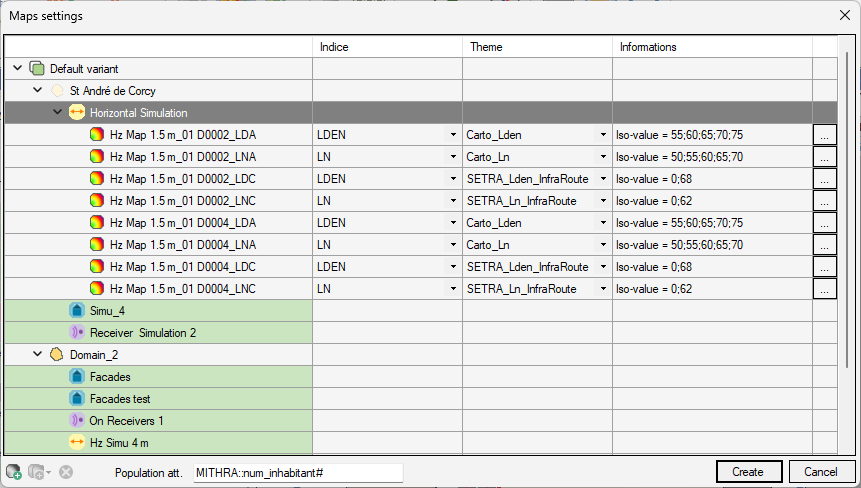
Task: Click the St André de Corcy domain icon
Action: coord(57,91)
